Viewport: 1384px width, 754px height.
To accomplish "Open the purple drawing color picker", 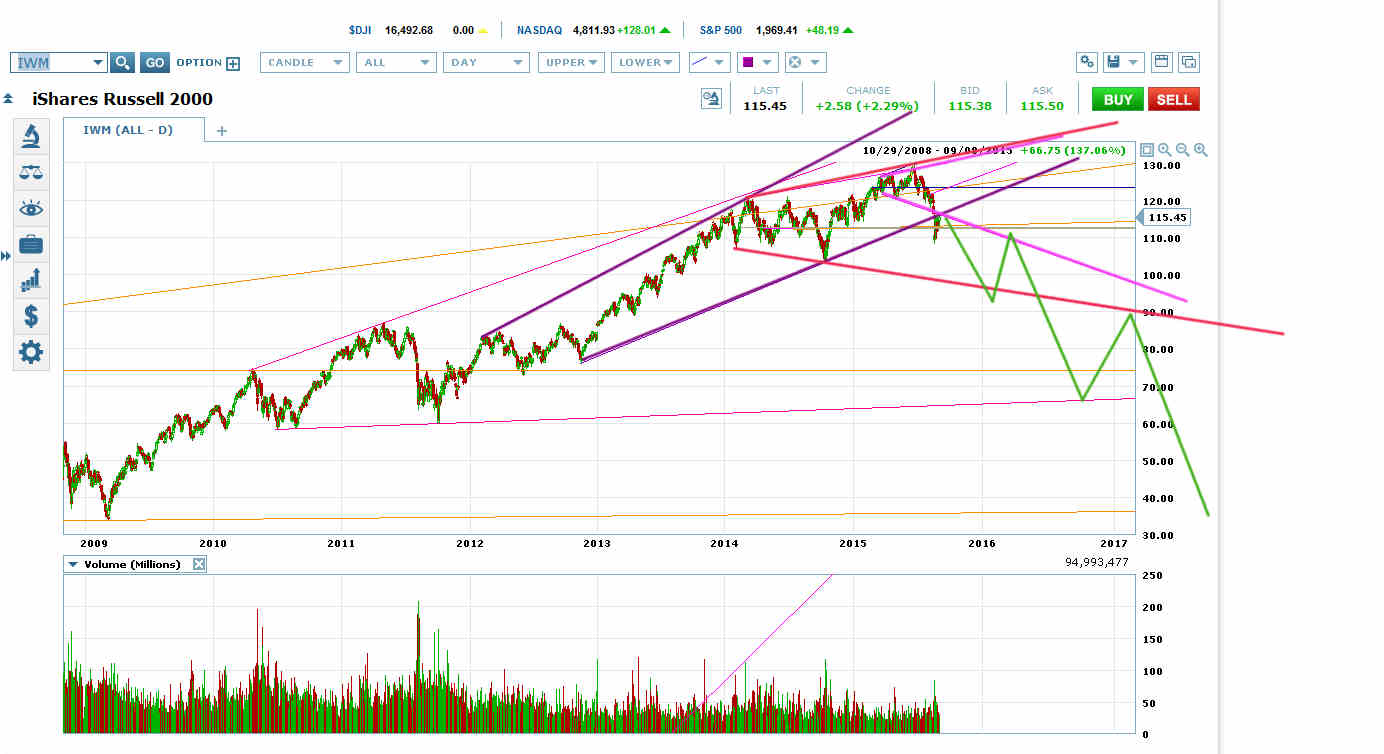I will click(x=757, y=62).
